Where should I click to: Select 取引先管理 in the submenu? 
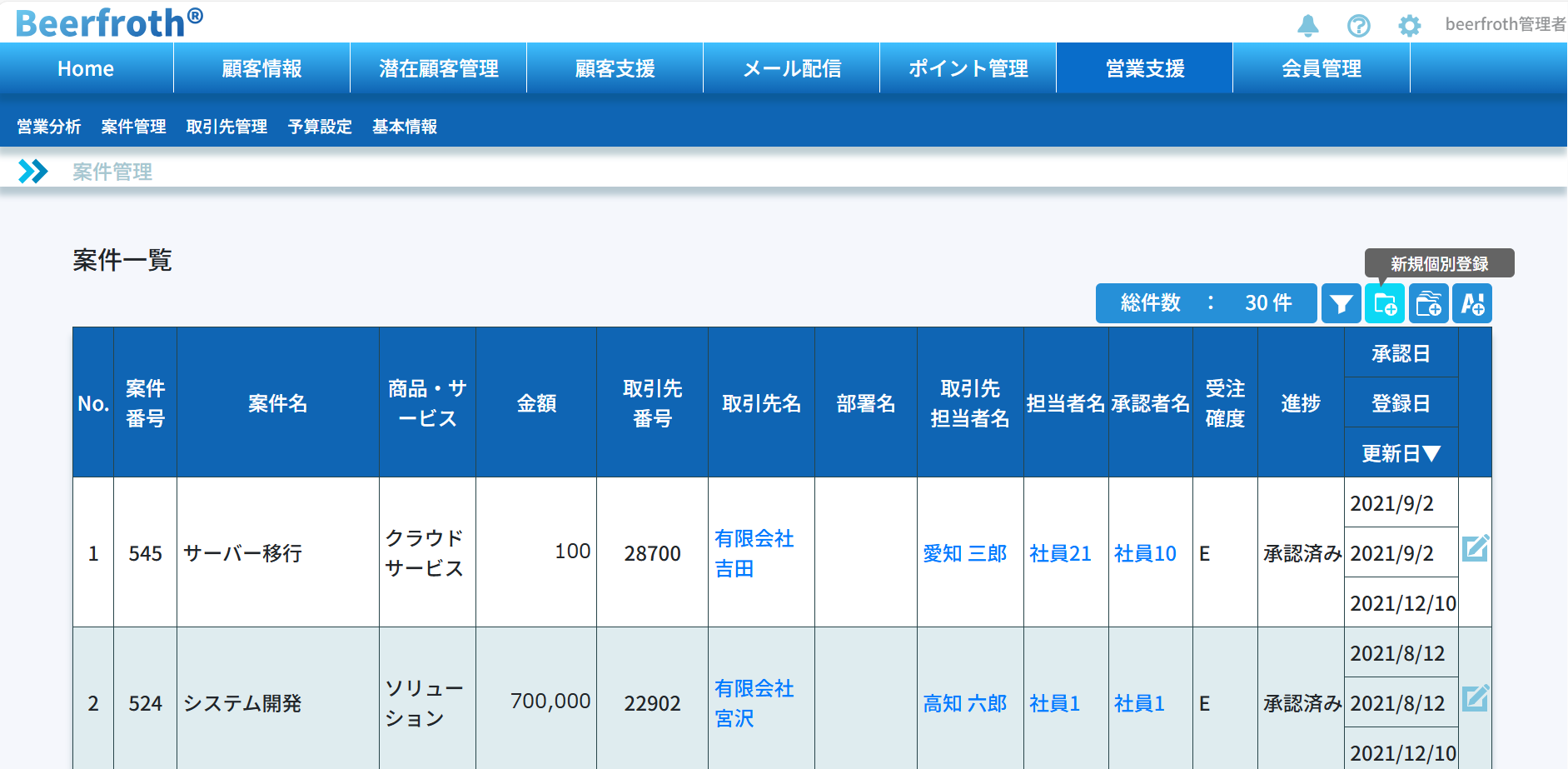click(x=226, y=127)
